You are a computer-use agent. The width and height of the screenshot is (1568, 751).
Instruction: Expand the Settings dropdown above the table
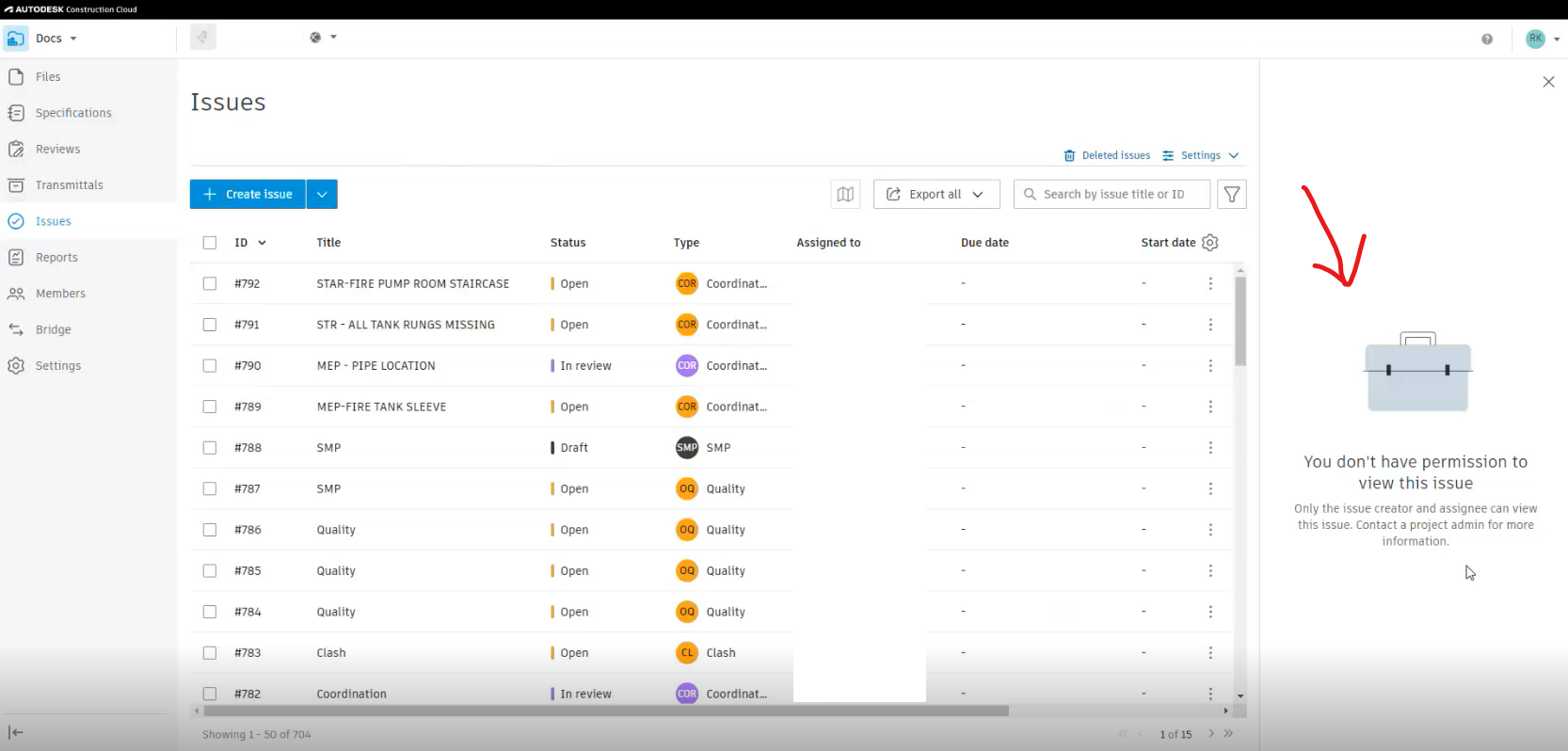click(1201, 155)
